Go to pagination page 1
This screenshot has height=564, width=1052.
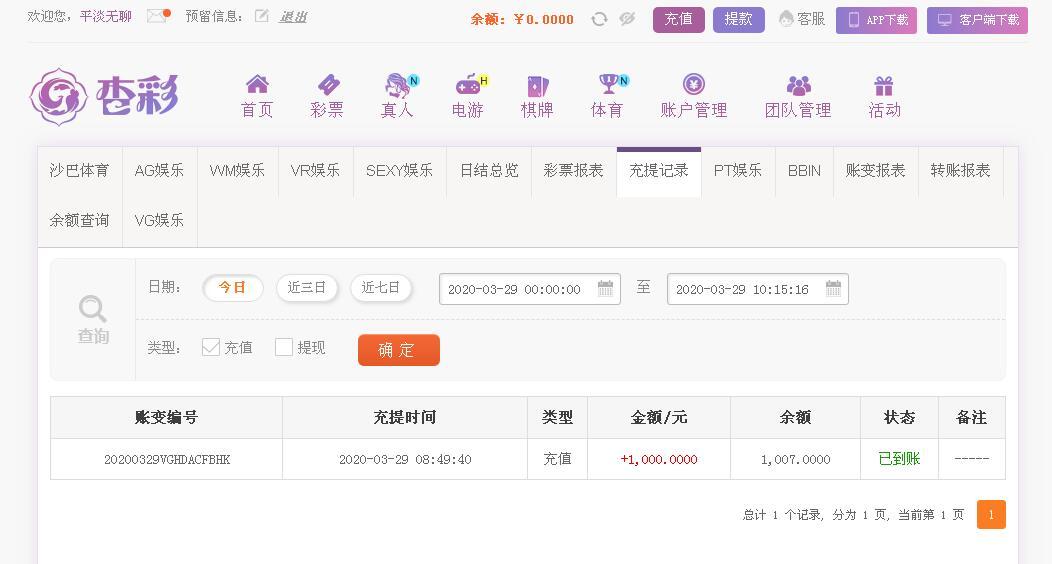[x=991, y=514]
